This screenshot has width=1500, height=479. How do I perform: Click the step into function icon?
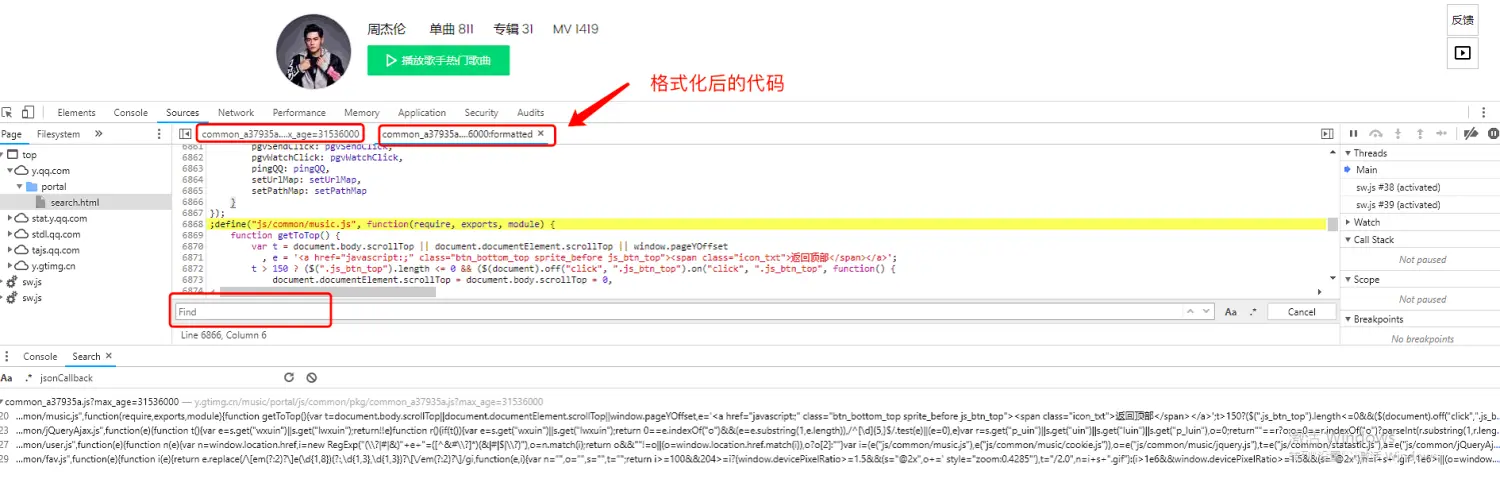click(x=1398, y=133)
